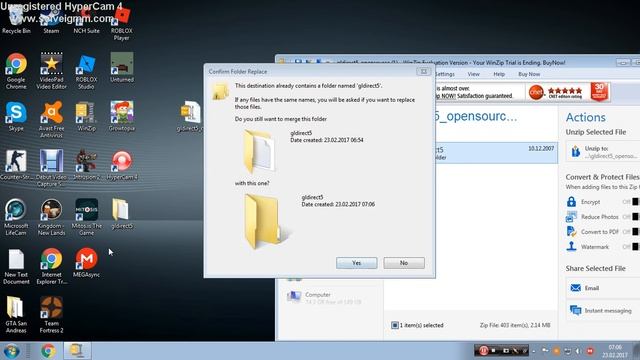Open the View menu in WinZip
Screen dimensions: 640x360
click(473, 74)
